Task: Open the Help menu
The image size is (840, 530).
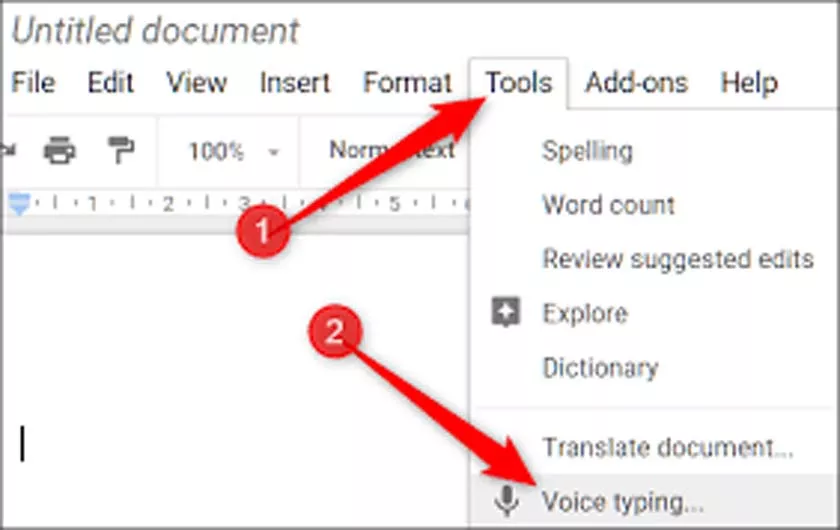Action: 749,83
